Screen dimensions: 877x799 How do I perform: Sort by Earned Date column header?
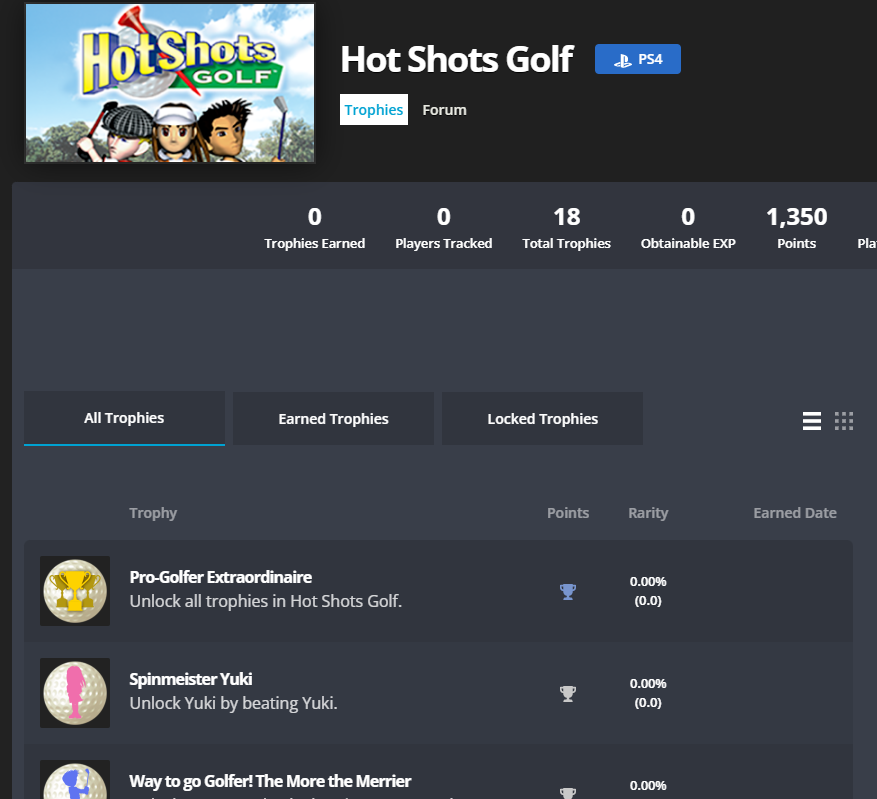click(x=795, y=513)
